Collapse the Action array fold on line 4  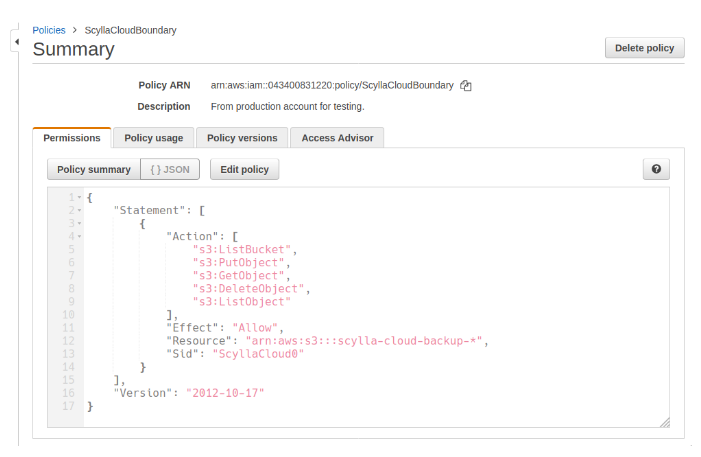(80, 236)
